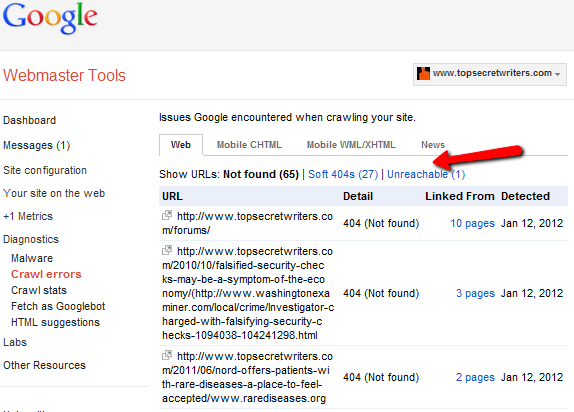Click the falsified-security-checks URL text
Screen dimensions: 574x412
click(248, 293)
